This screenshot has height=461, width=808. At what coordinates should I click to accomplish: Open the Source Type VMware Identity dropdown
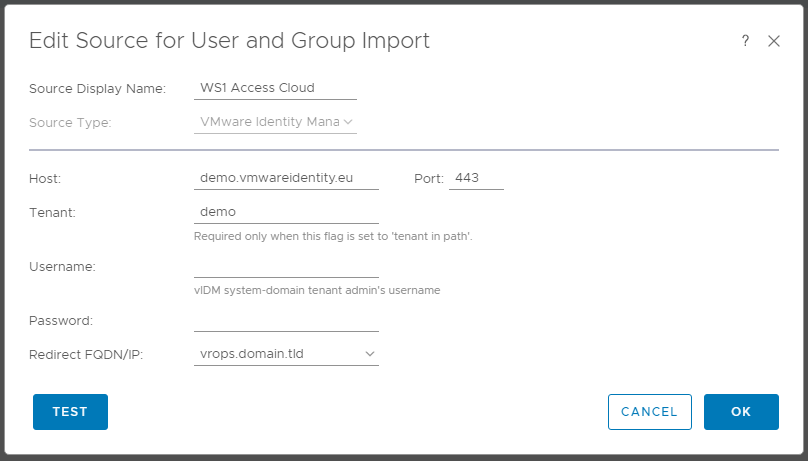pos(275,122)
